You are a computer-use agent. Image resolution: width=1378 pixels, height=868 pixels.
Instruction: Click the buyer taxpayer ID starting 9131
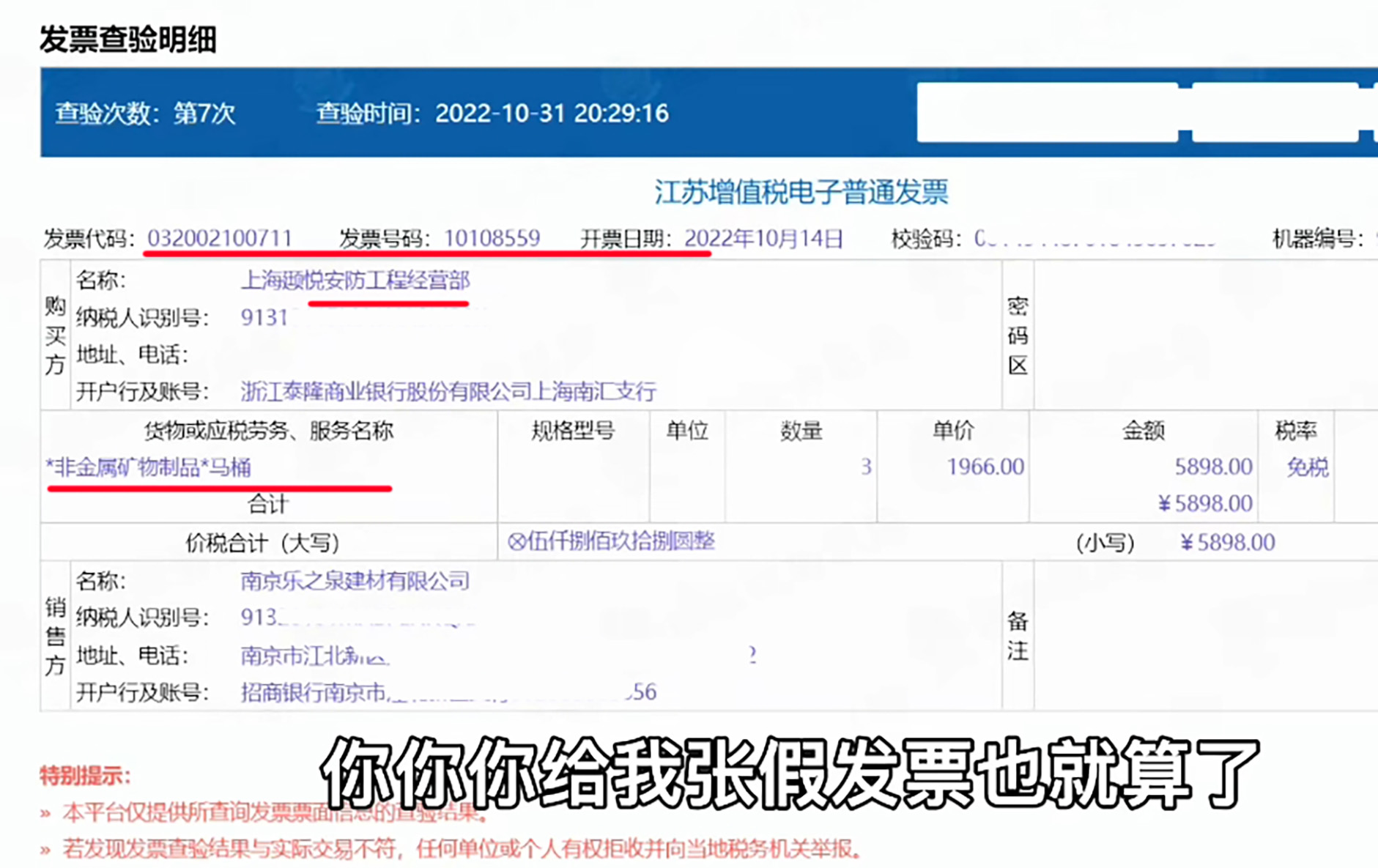[264, 317]
